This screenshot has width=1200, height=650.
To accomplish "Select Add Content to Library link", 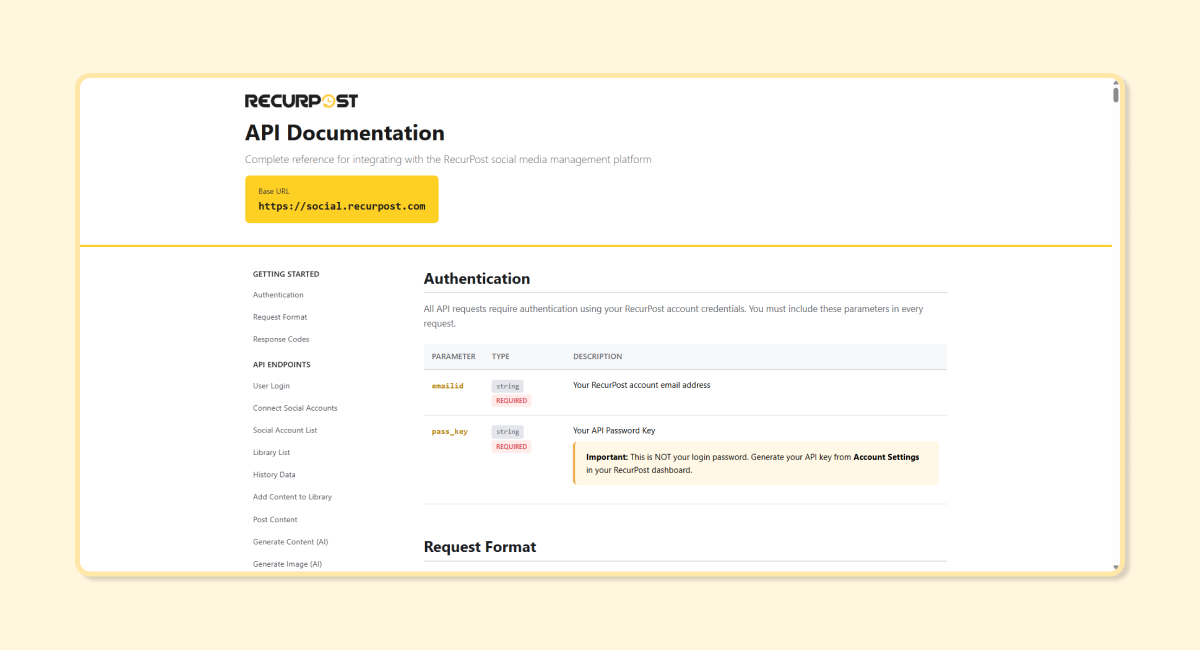I will (290, 496).
